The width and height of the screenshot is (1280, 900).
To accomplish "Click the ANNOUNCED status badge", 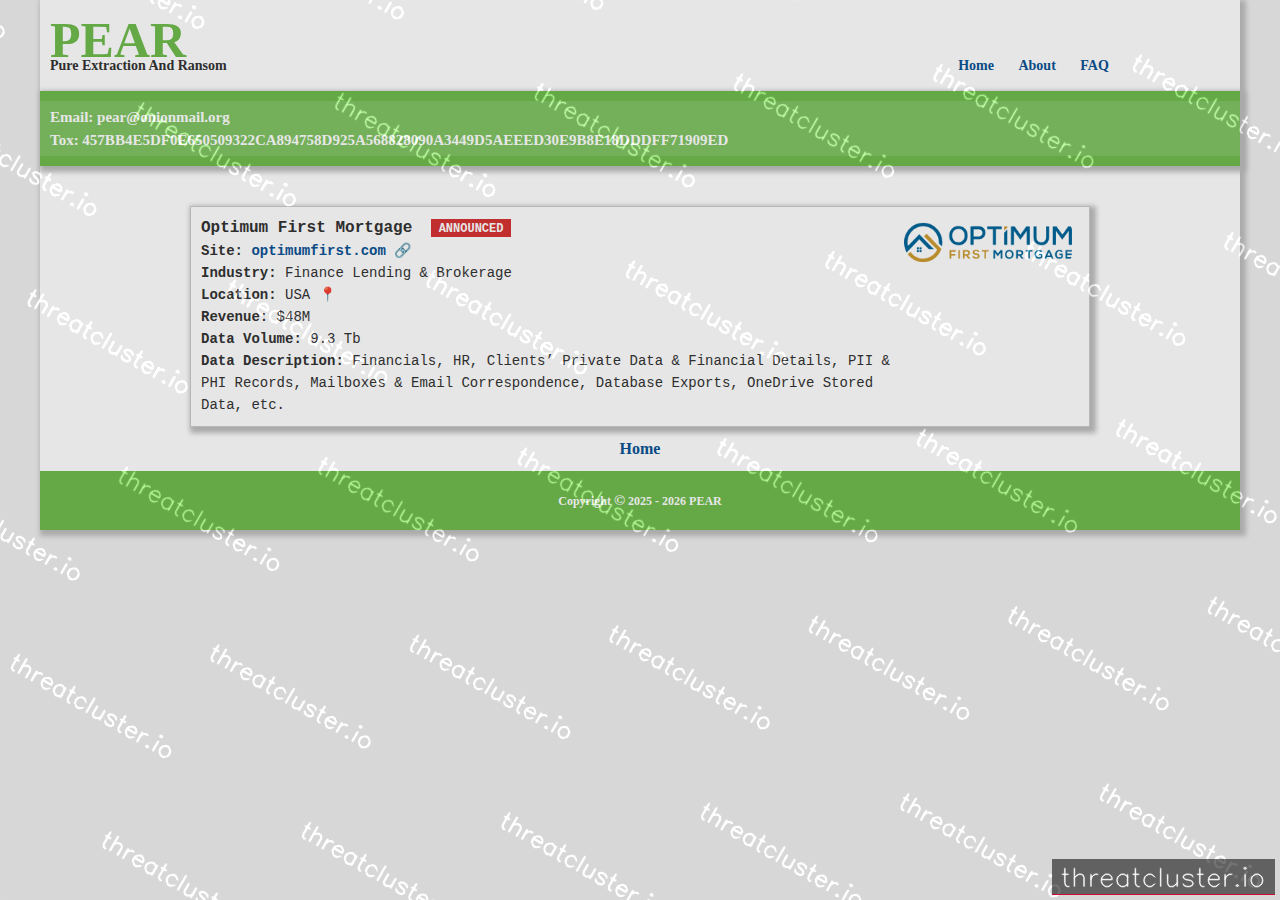I will tap(471, 228).
